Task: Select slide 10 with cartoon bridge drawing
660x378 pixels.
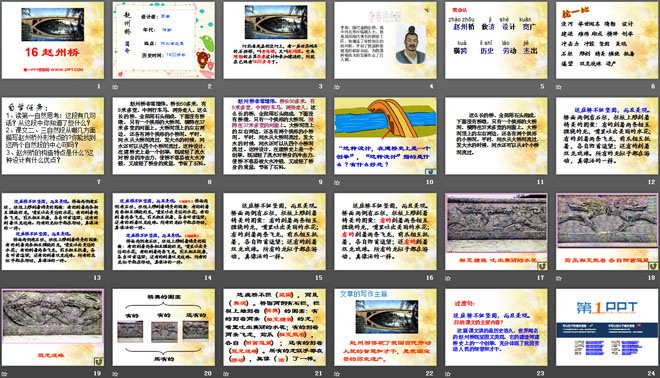Action: pos(385,136)
